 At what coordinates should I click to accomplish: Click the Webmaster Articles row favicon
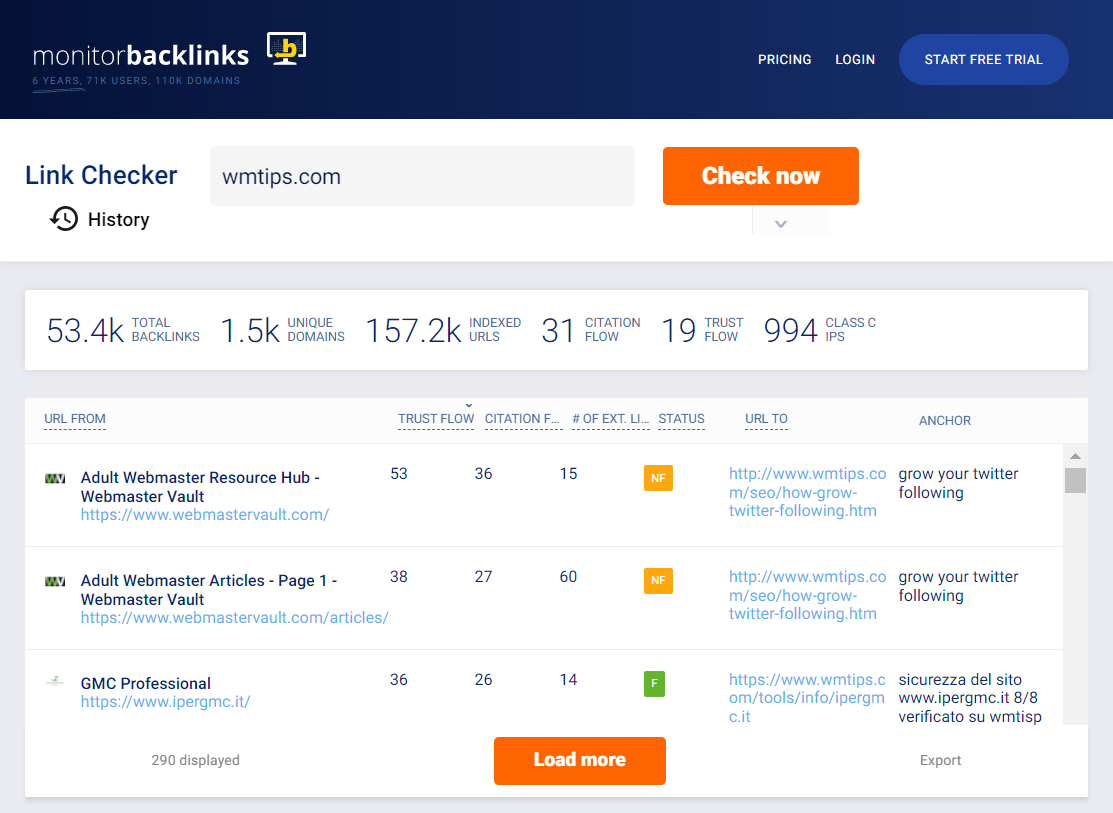[55, 581]
